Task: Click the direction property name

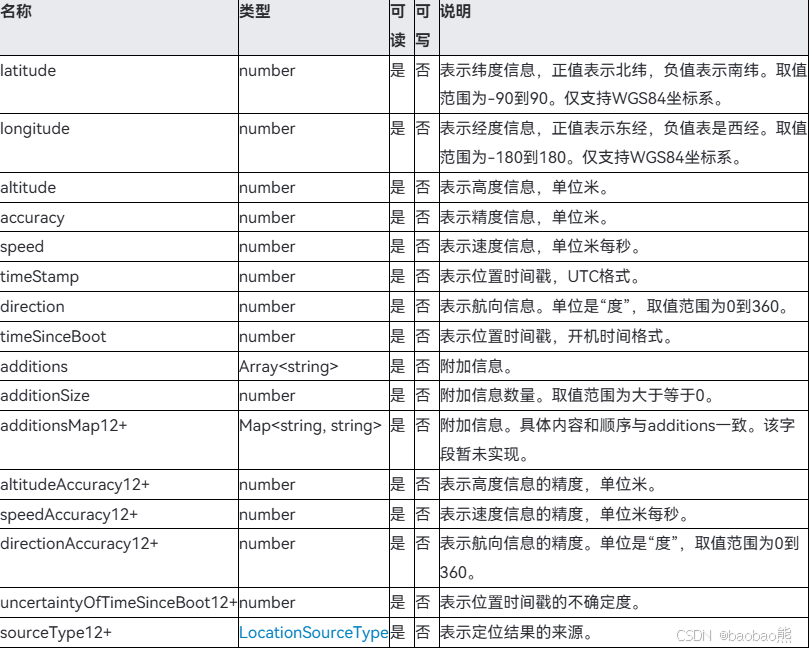Action: pos(32,307)
